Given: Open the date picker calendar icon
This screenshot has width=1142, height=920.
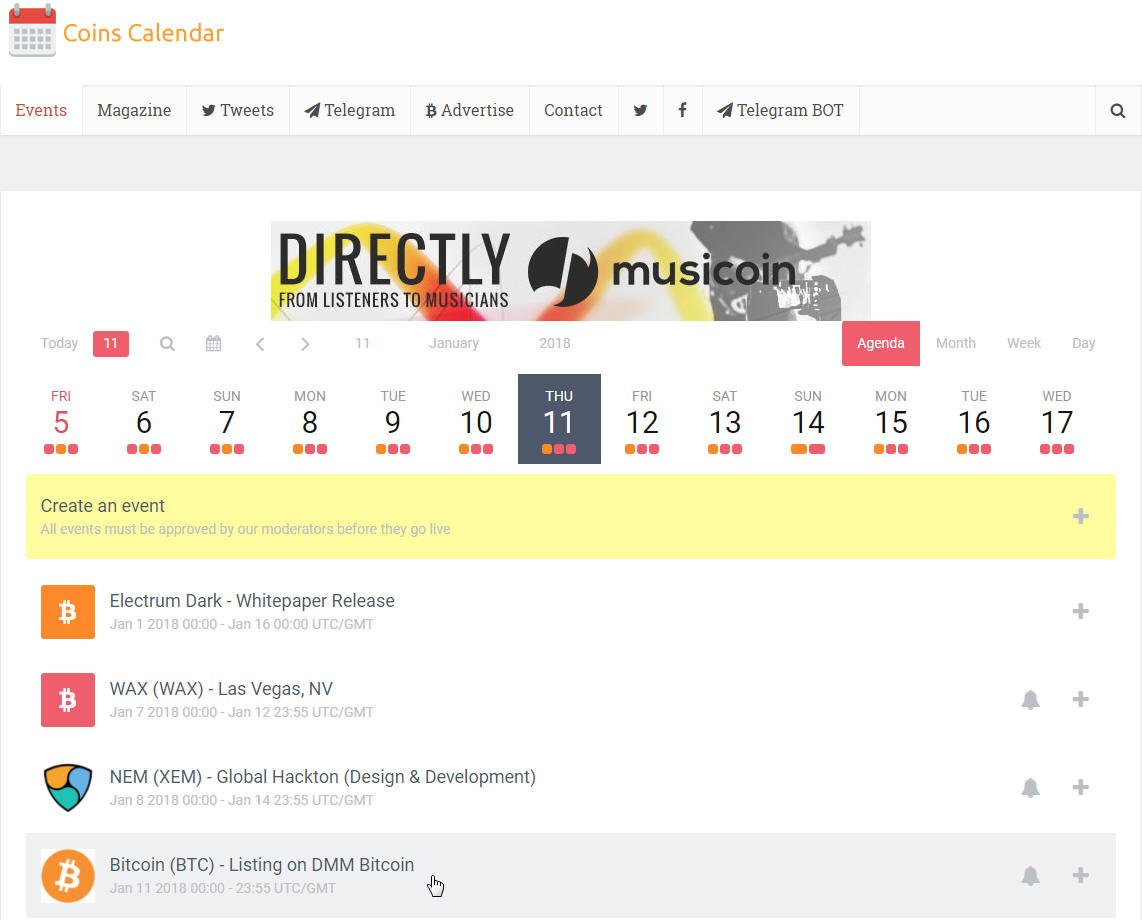Looking at the screenshot, I should pos(213,344).
